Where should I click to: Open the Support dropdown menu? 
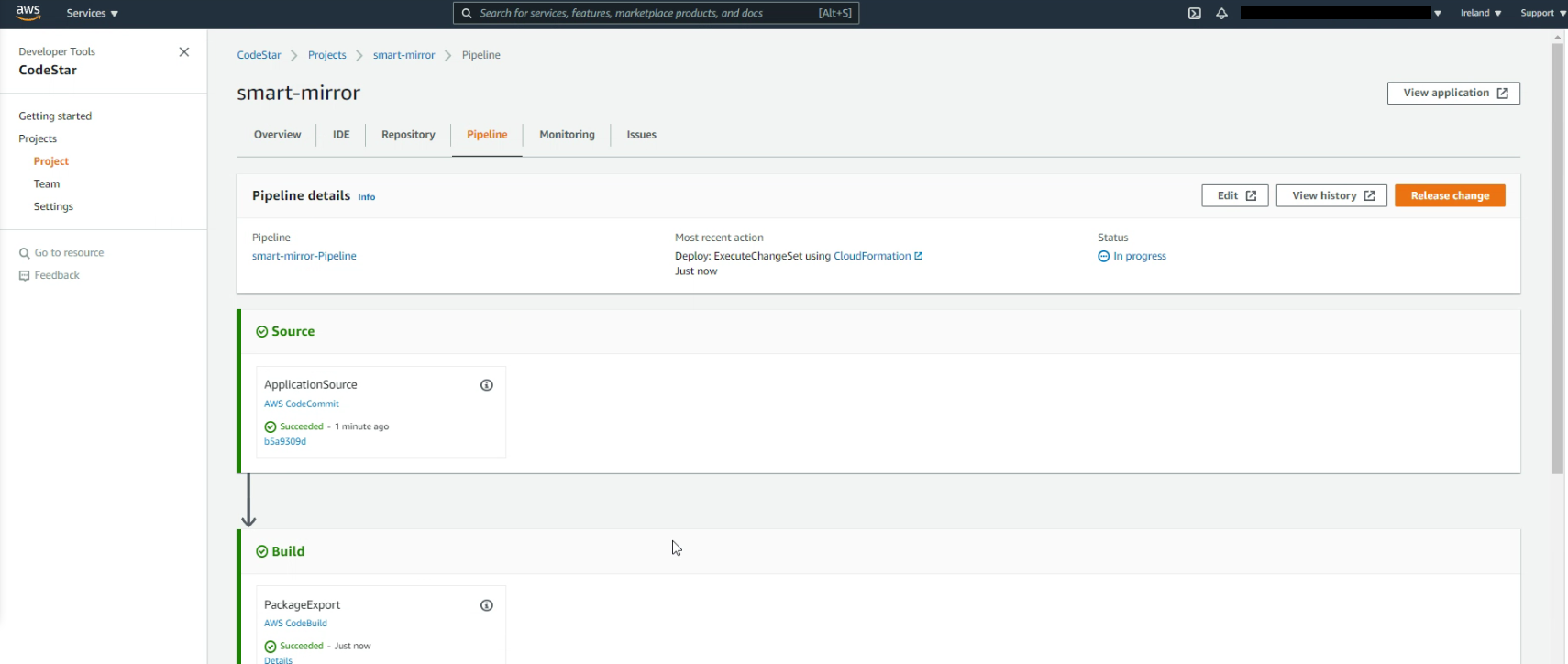click(1542, 13)
